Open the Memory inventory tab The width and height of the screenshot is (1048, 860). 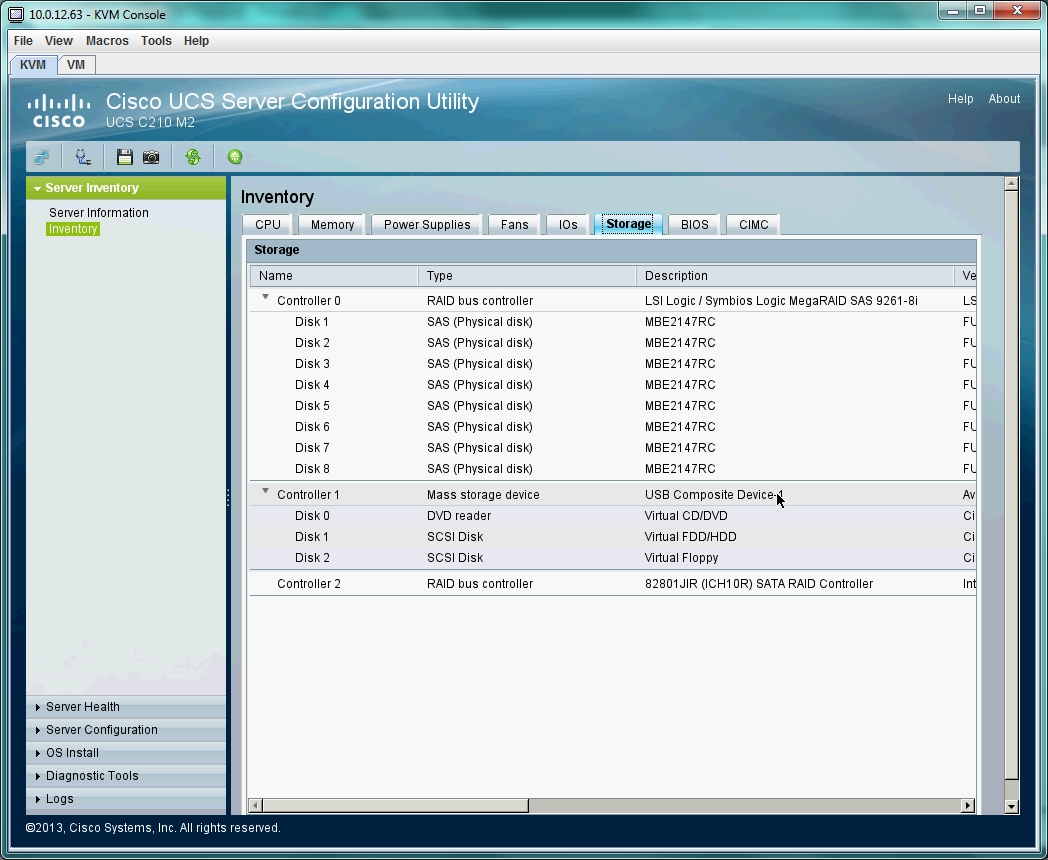tap(332, 225)
